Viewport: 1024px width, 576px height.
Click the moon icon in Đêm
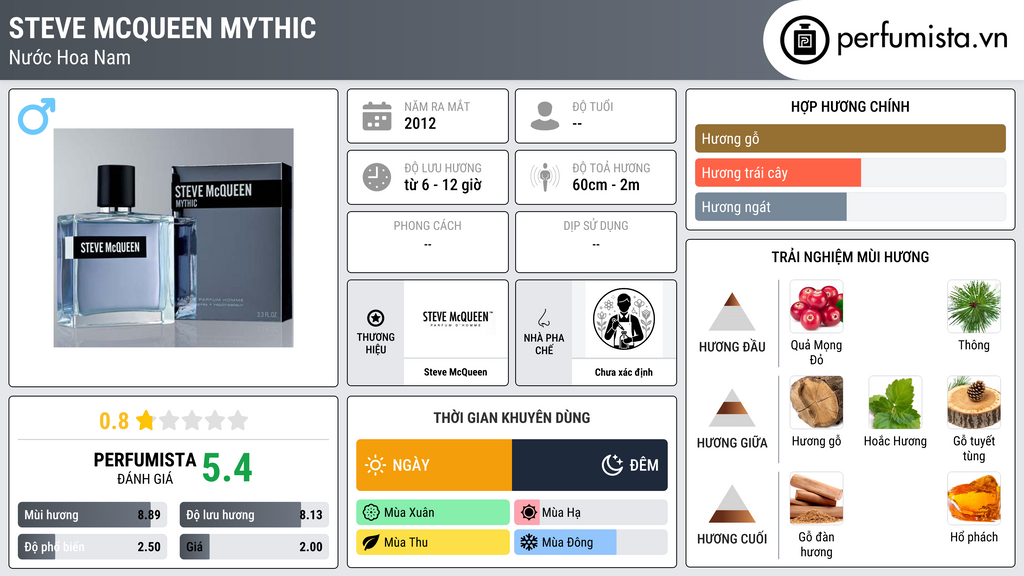612,465
